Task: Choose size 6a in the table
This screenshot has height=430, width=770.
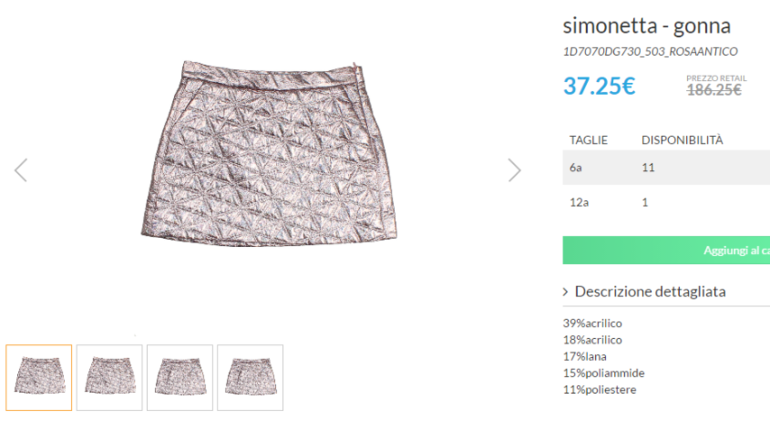Action: (x=576, y=167)
